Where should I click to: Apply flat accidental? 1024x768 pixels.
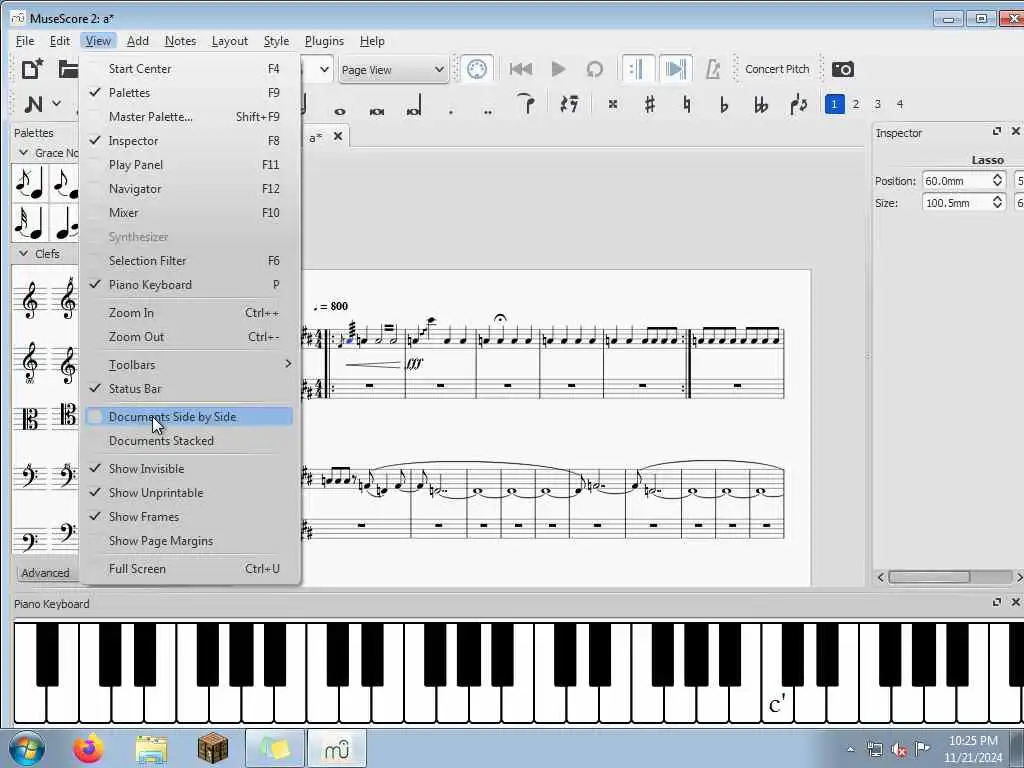coord(724,104)
